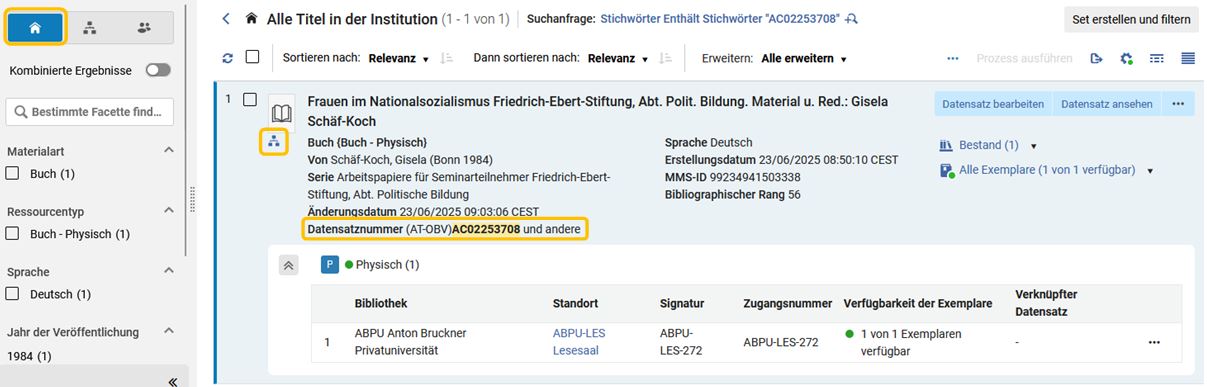
Task: Toggle Kombinierte Ergebnisse switch
Action: [x=158, y=70]
